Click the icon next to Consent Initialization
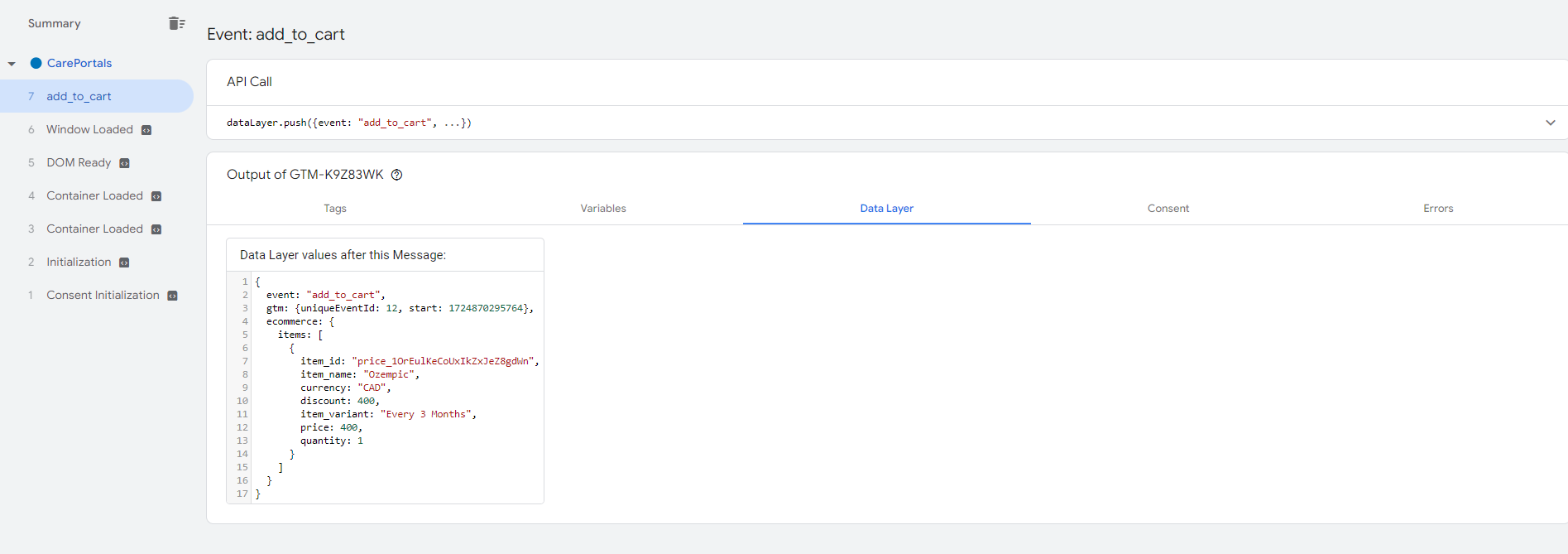Image resolution: width=1568 pixels, height=554 pixels. (x=172, y=296)
